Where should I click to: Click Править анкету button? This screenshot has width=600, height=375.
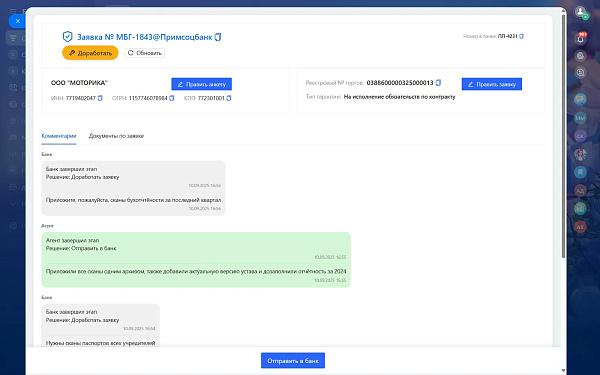pos(202,84)
